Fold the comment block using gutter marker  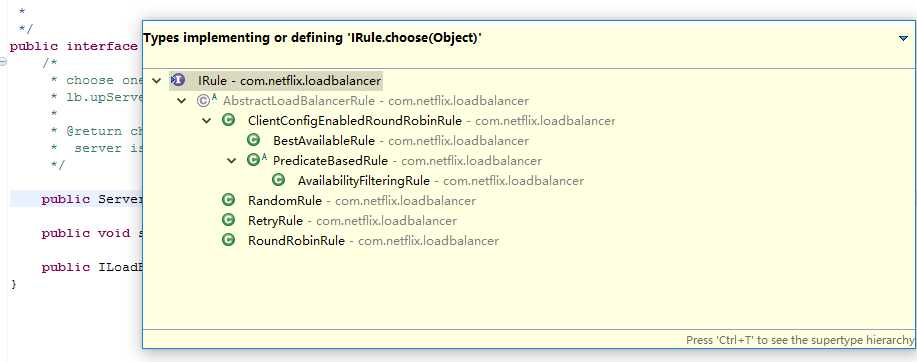(3, 61)
